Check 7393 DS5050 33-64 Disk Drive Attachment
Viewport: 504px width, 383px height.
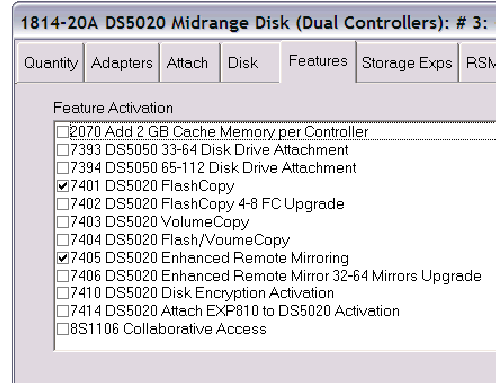coord(63,150)
